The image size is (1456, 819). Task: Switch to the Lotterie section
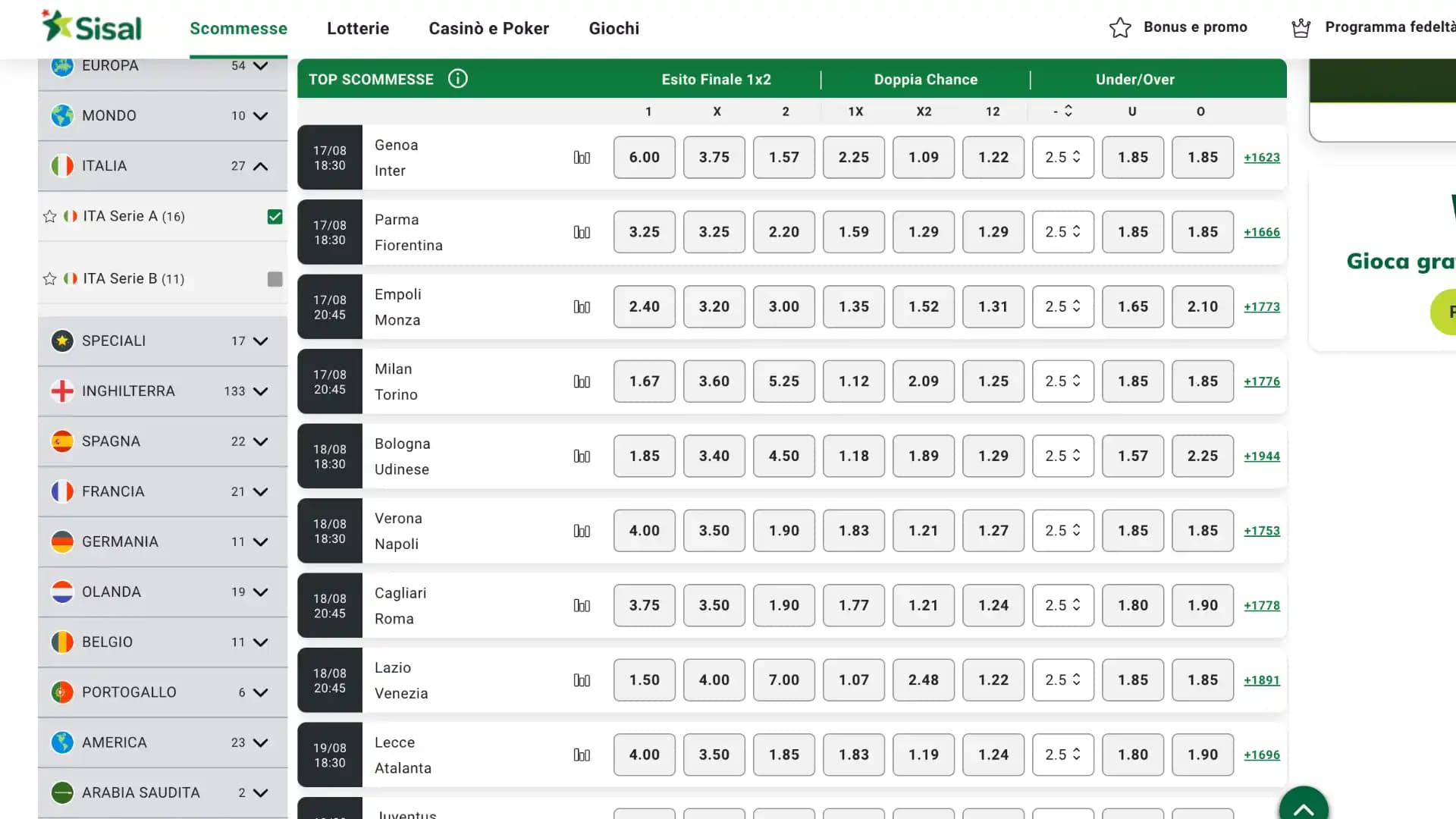pyautogui.click(x=357, y=28)
